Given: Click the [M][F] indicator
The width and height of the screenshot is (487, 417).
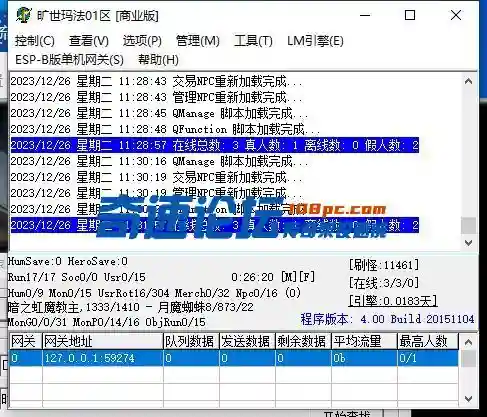Looking at the screenshot, I should pos(298,277).
